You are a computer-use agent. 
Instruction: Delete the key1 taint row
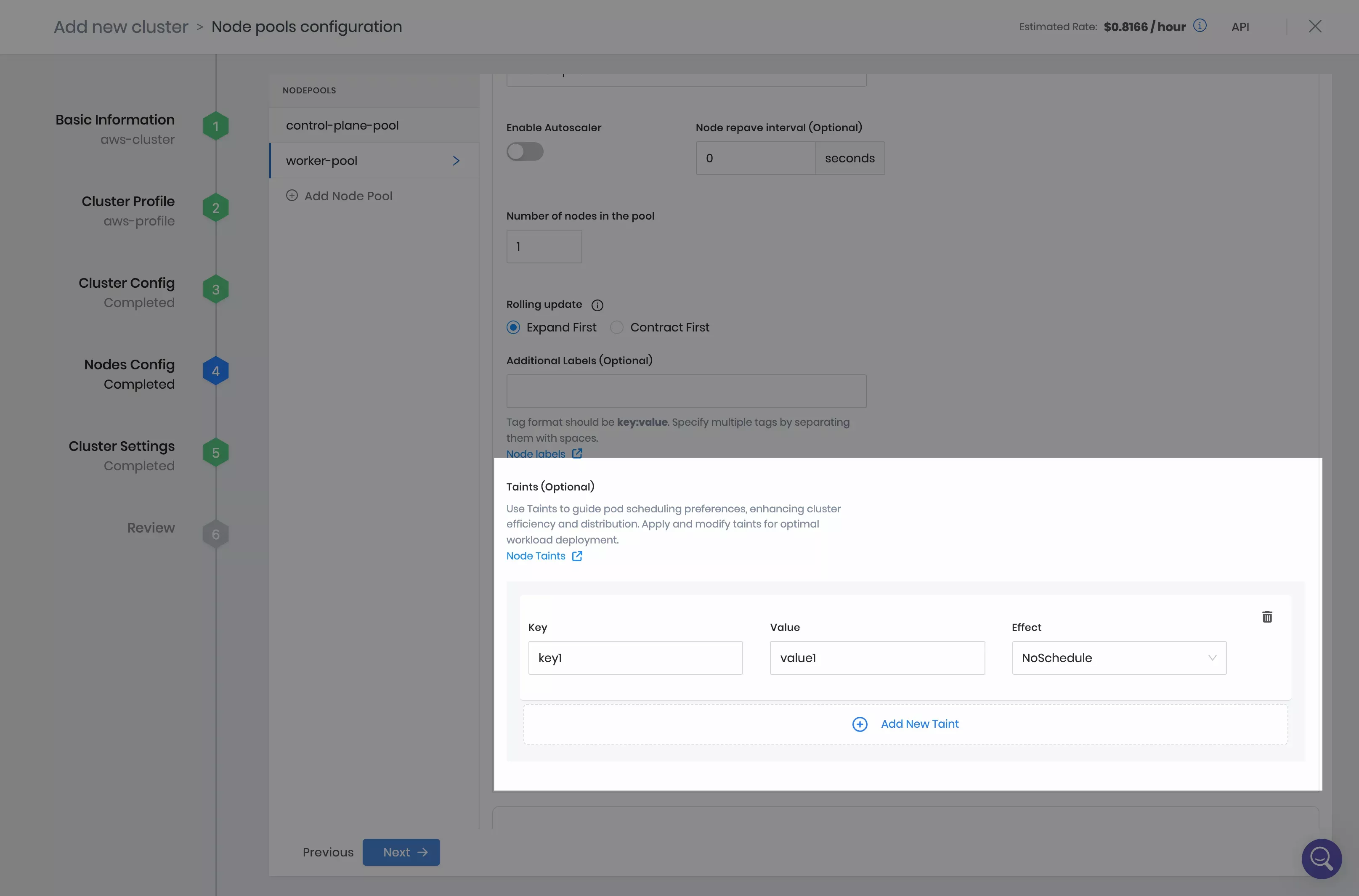point(1268,617)
